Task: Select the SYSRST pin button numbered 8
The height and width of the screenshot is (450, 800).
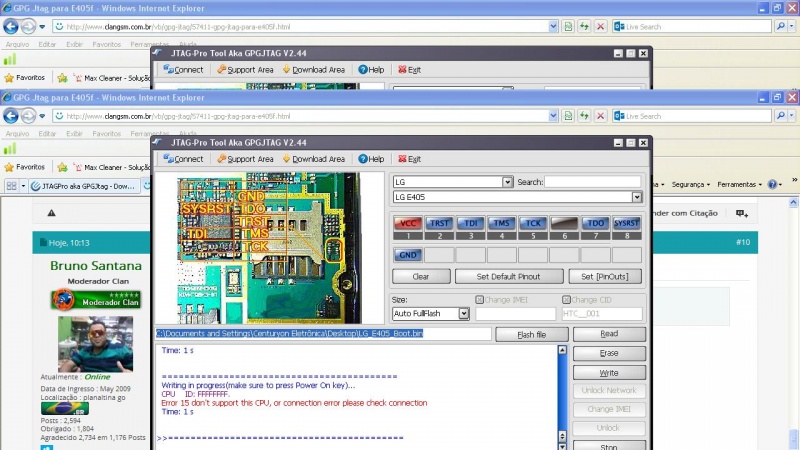Action: [627, 223]
